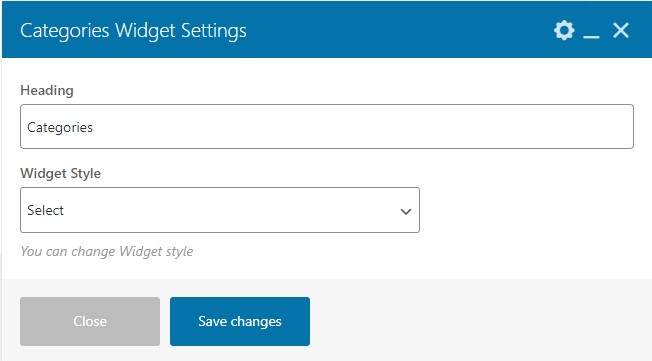
Task: Click the Save changes button
Action: [240, 321]
